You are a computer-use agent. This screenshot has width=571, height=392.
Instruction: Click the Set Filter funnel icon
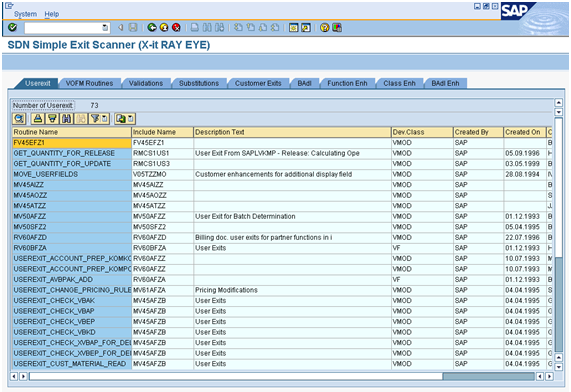[95, 118]
